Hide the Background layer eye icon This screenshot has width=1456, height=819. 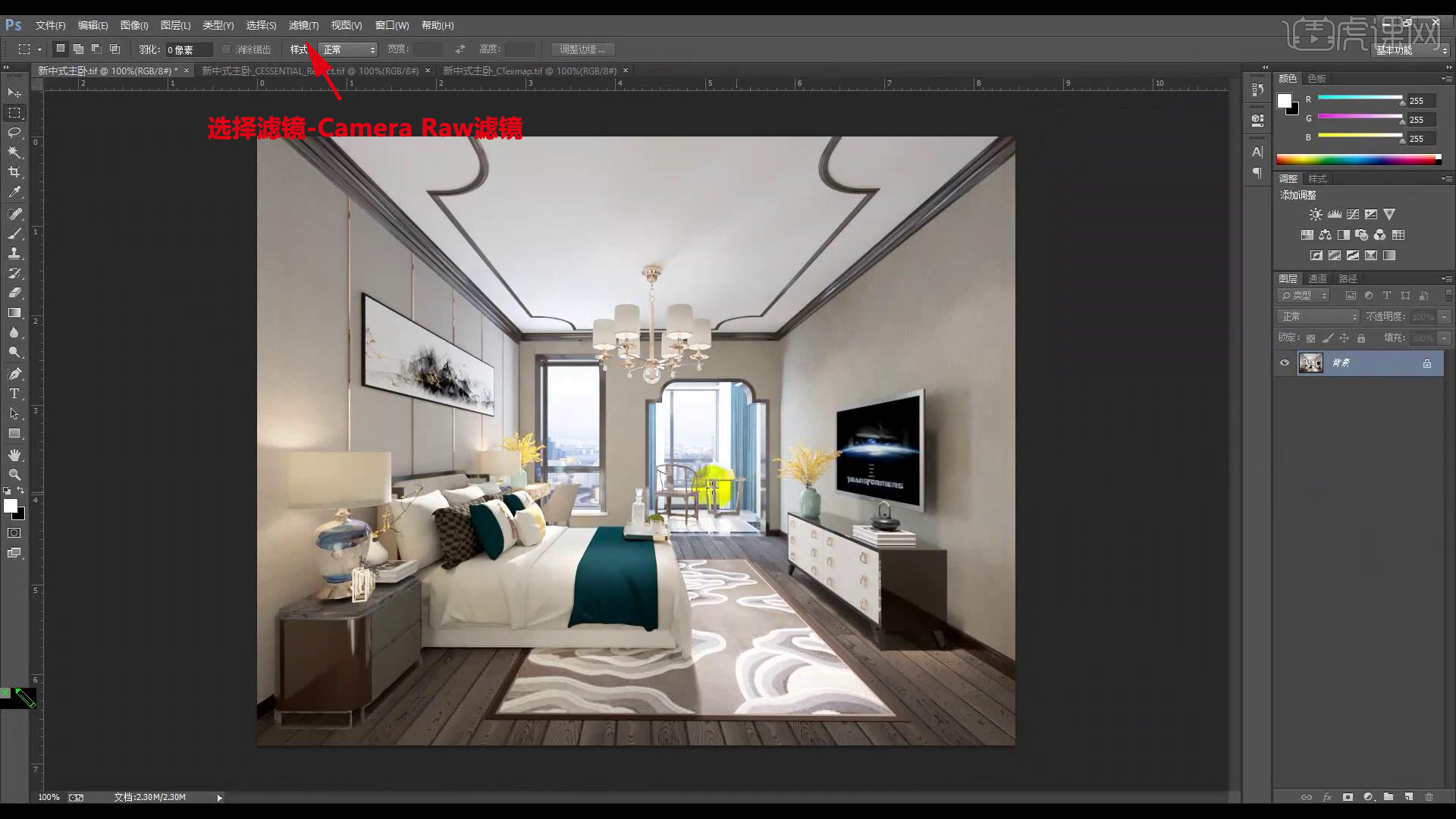1285,363
